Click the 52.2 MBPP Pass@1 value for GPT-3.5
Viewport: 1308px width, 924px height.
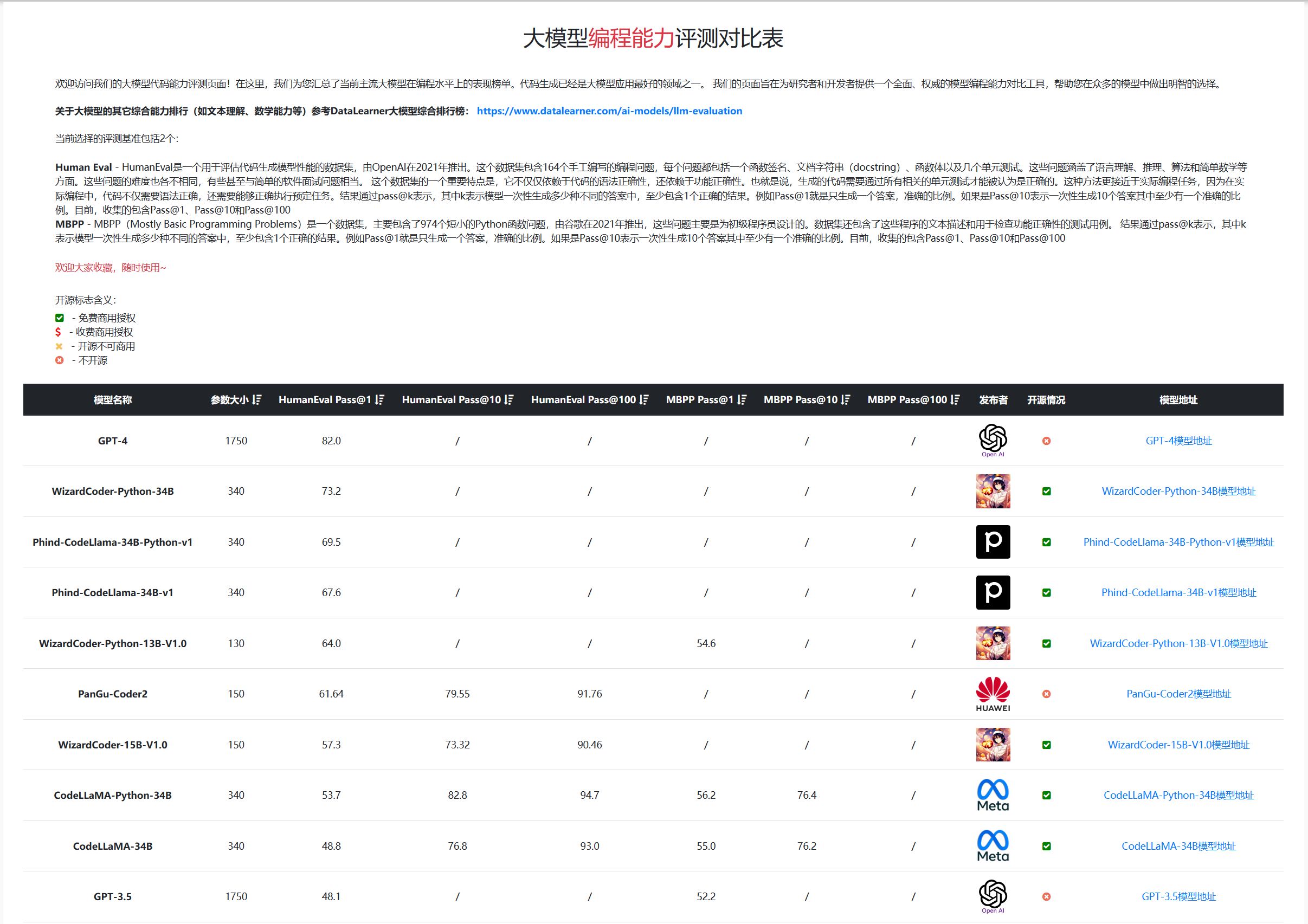click(706, 897)
